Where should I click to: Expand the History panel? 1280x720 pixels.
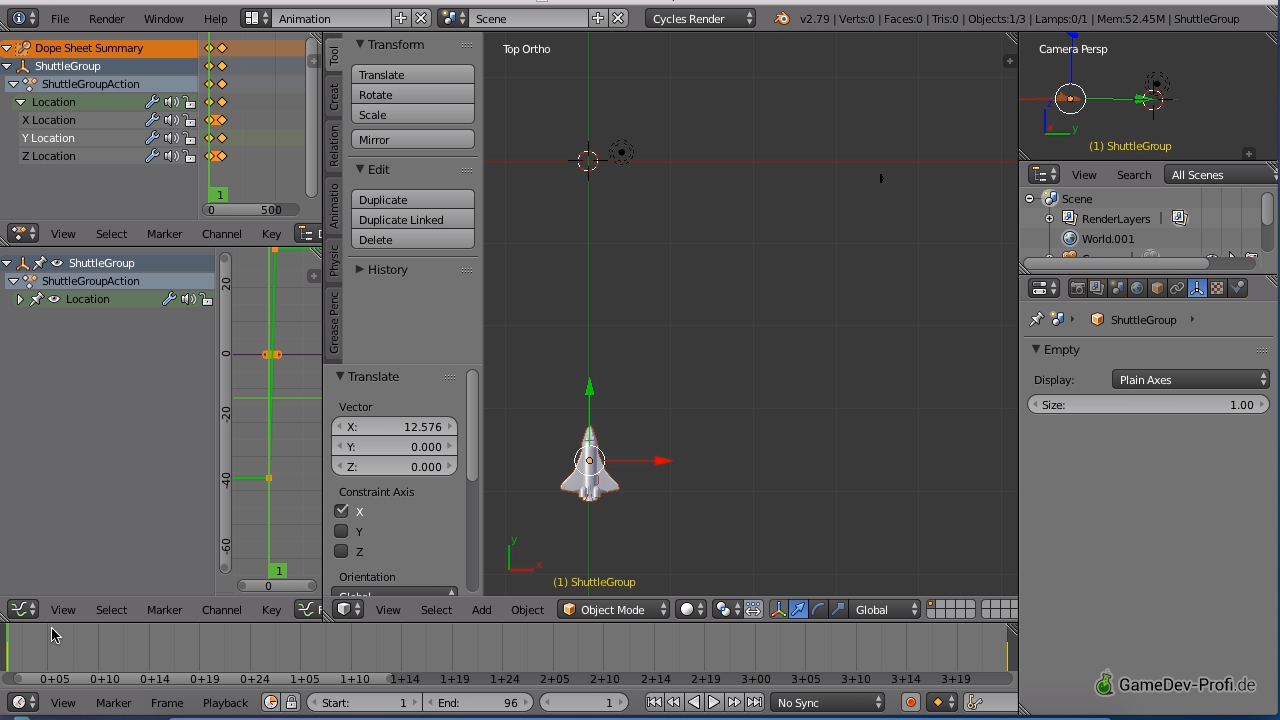pos(360,270)
